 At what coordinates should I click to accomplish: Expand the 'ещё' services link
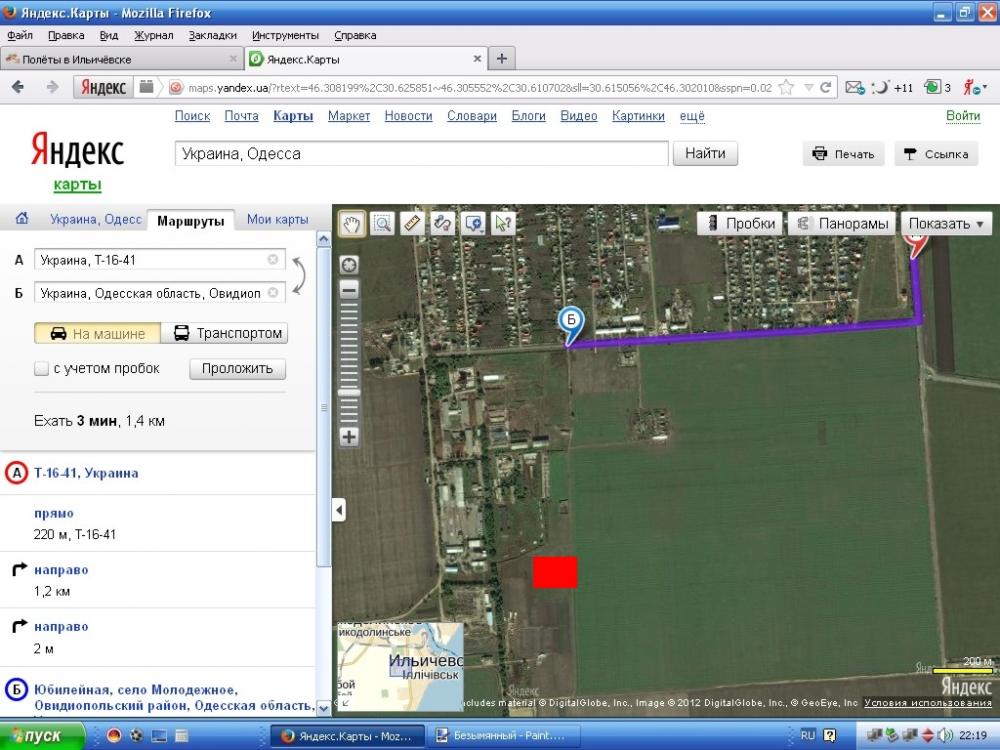(x=692, y=116)
